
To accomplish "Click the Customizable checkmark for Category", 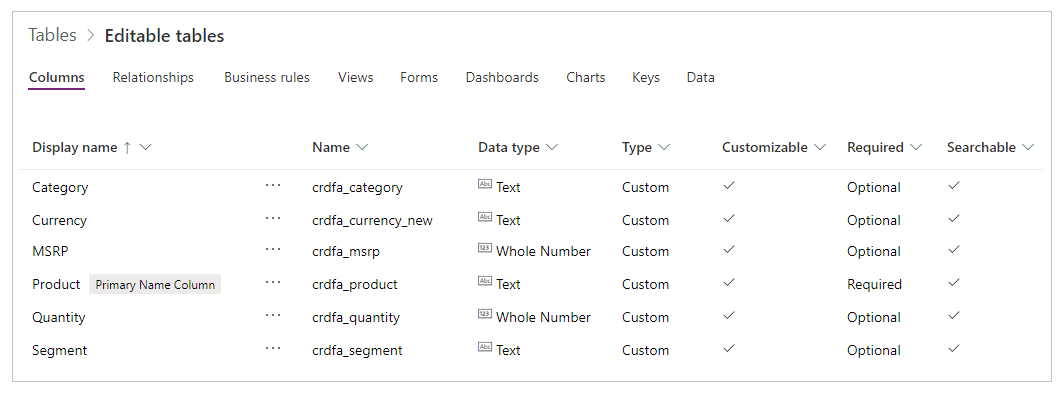I will click(x=729, y=185).
